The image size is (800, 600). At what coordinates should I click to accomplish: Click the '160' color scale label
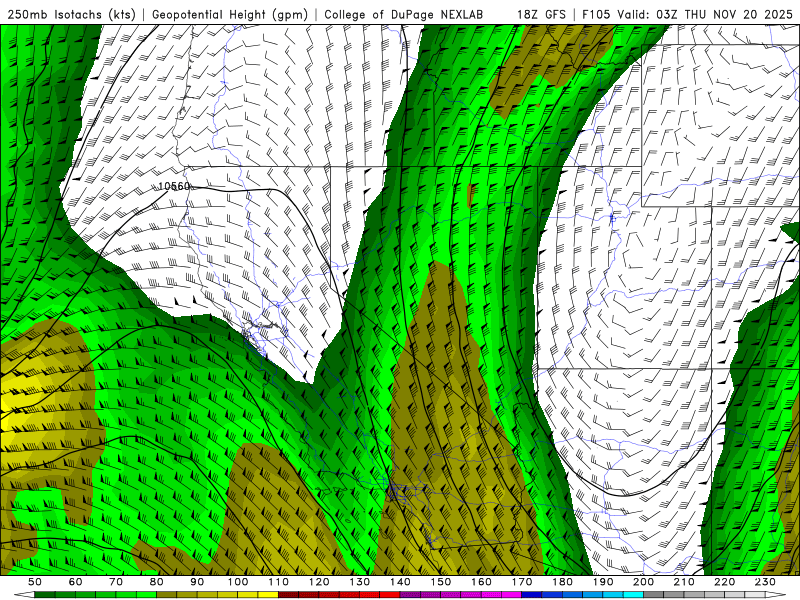[481, 582]
